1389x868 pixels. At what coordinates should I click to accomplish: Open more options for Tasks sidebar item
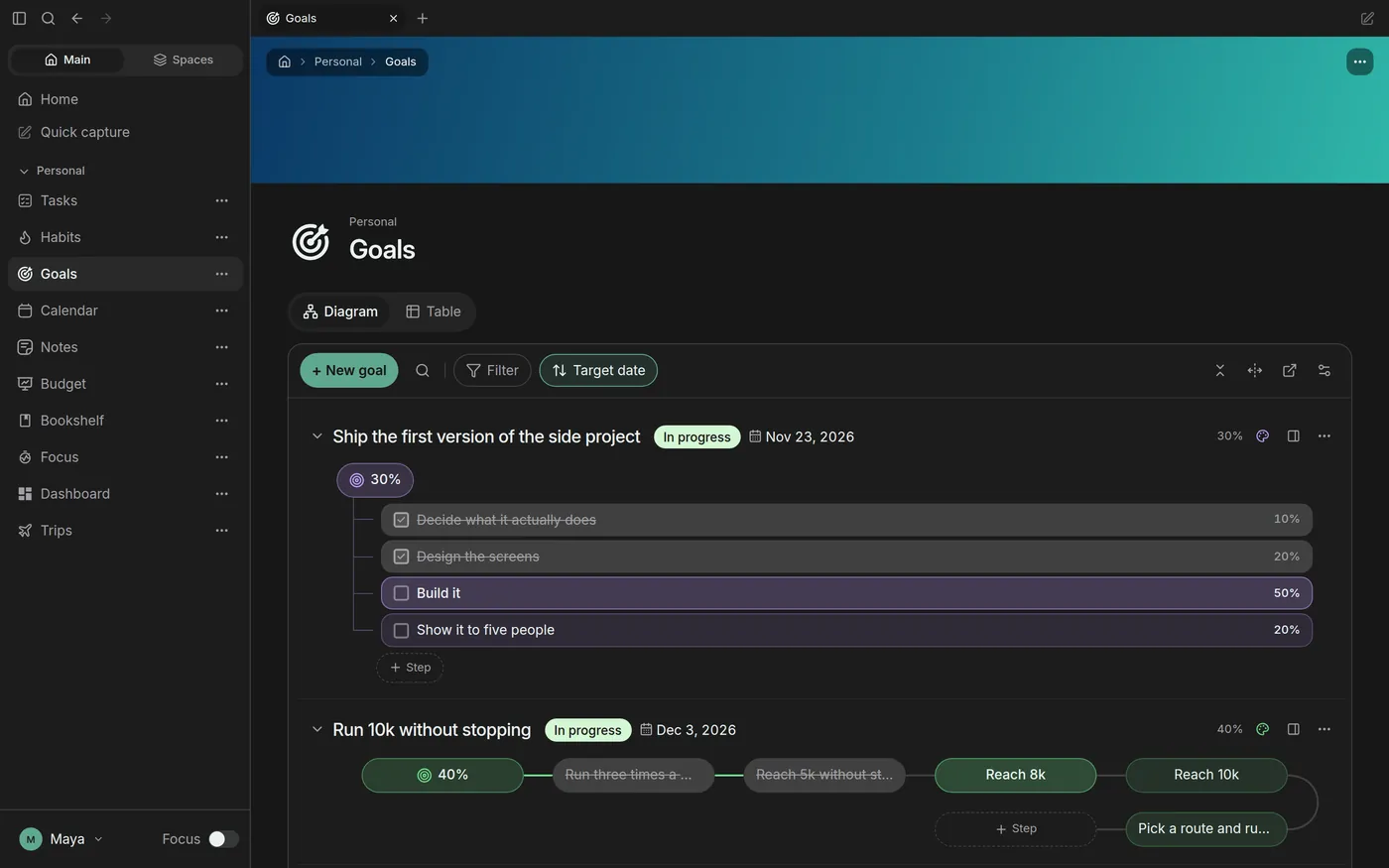point(221,200)
